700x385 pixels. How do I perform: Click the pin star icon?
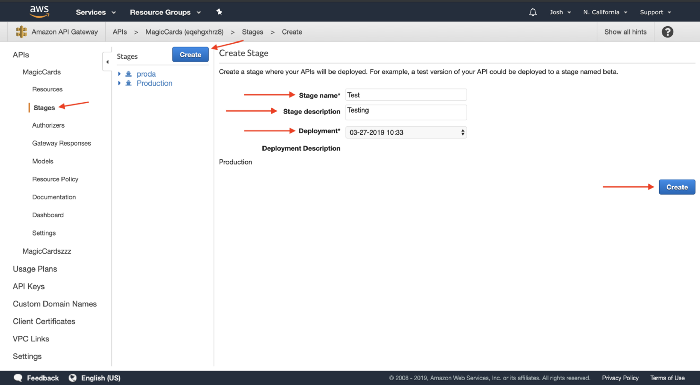(219, 12)
